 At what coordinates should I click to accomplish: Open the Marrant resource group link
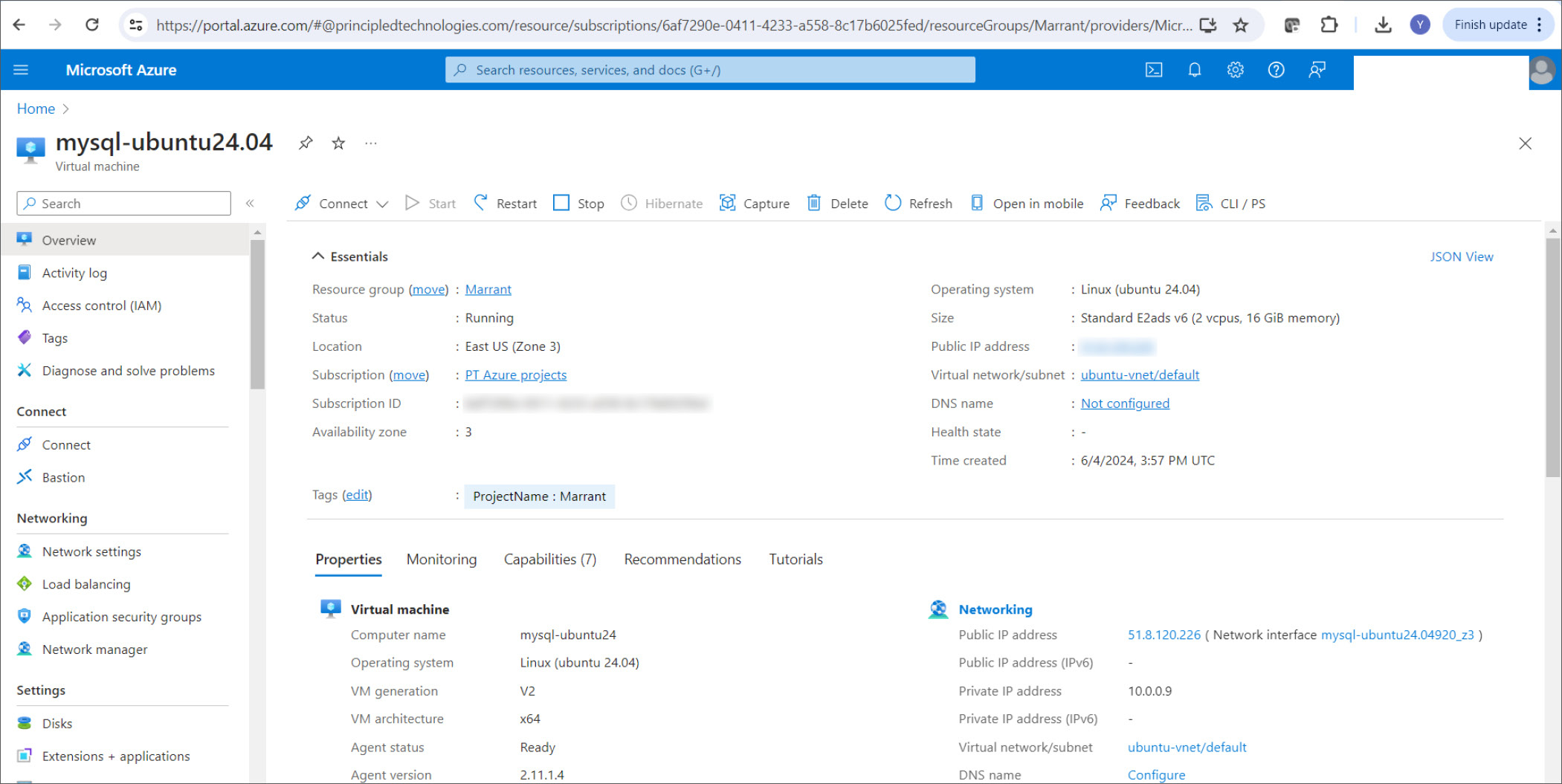pos(488,289)
